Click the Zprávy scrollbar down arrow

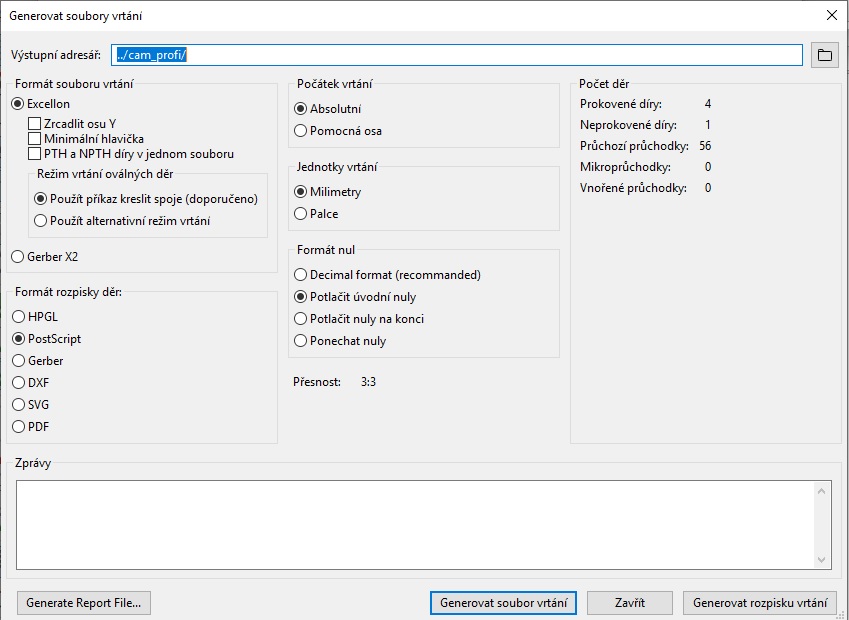tap(822, 560)
